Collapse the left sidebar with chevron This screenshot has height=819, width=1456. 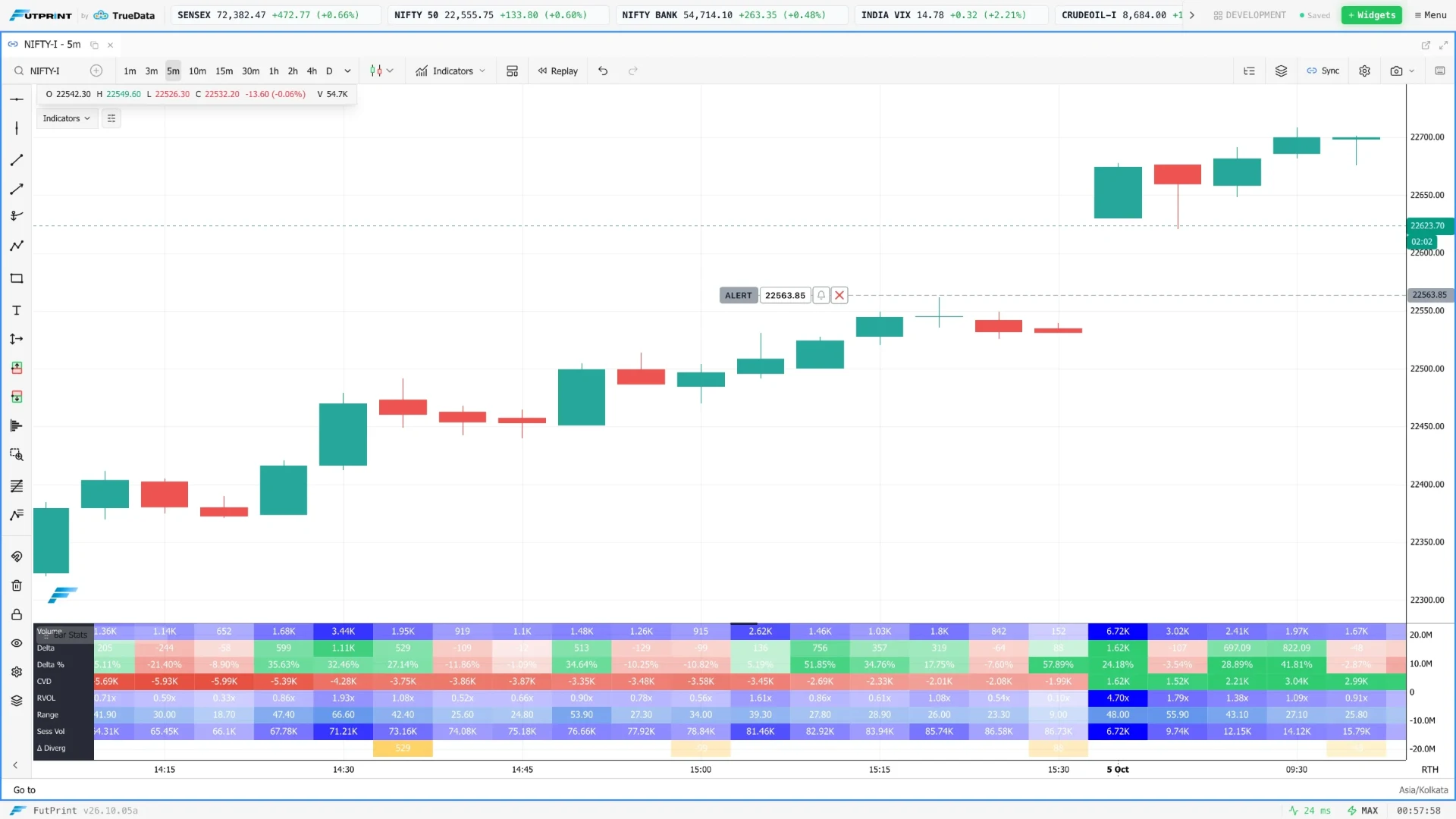(x=15, y=765)
